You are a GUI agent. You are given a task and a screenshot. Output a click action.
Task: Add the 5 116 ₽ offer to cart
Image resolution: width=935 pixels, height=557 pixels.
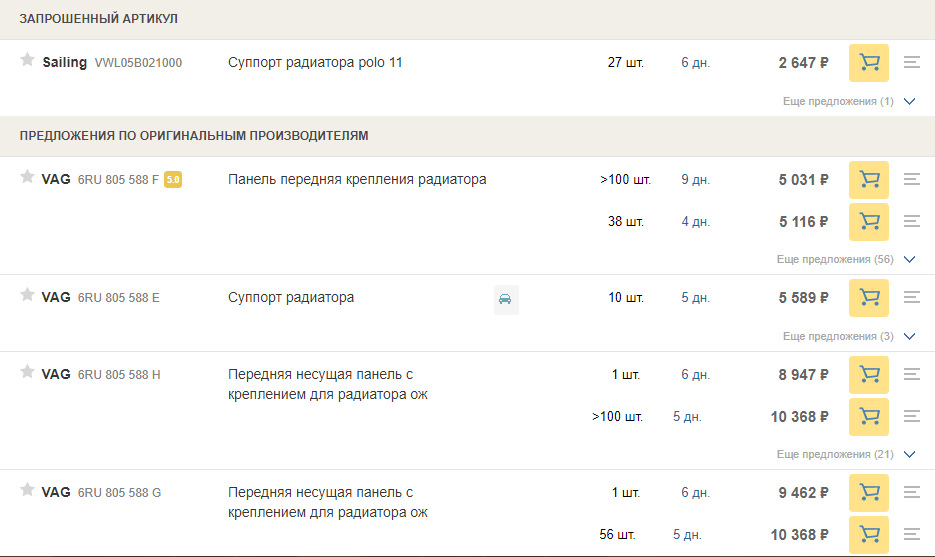869,222
